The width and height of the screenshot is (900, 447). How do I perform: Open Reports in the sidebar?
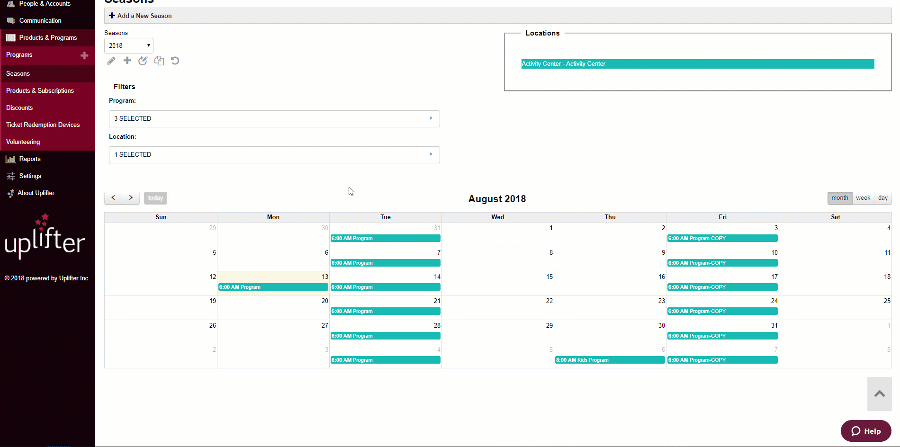(29, 158)
